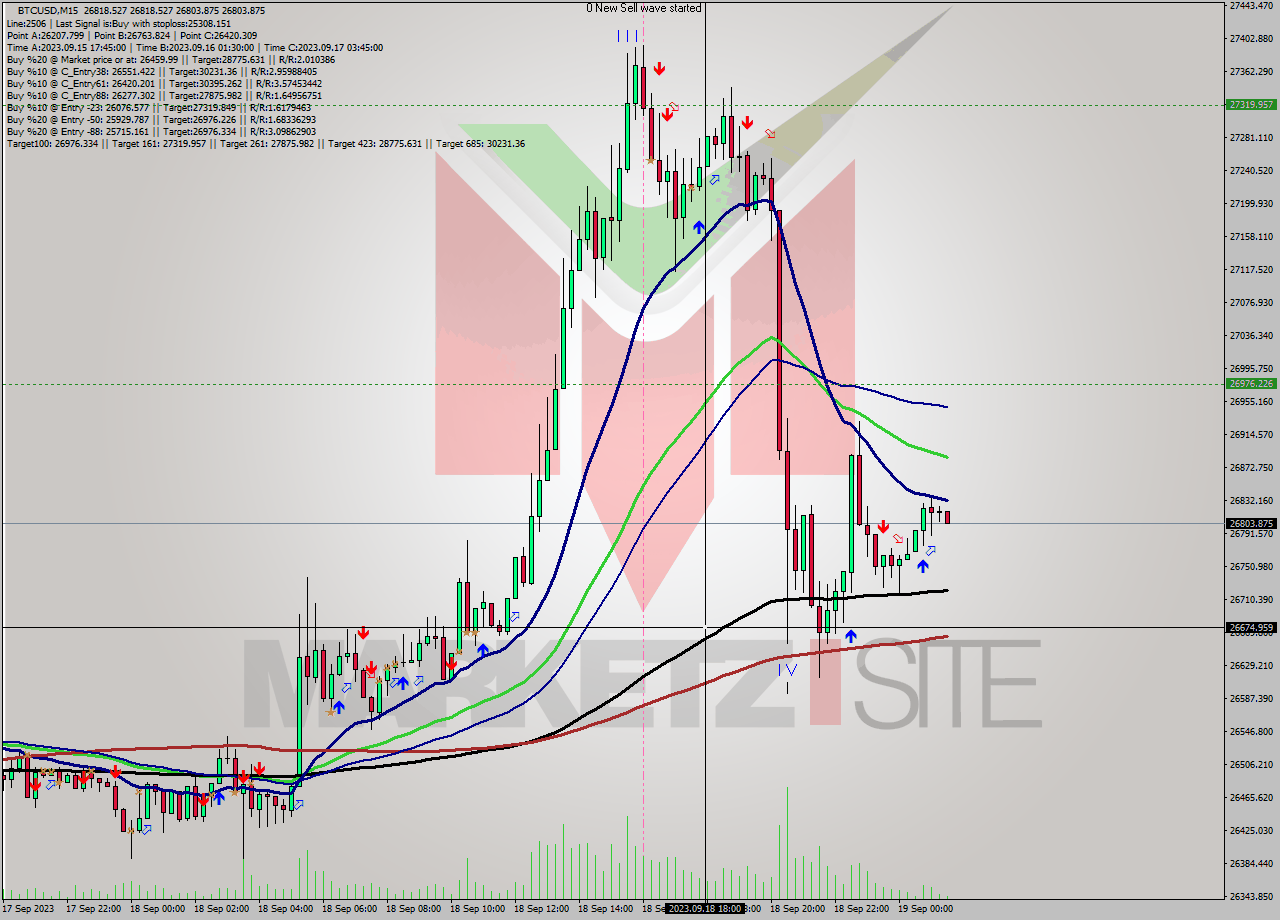Click the '18 Sep 10:00' time axis label

point(478,909)
